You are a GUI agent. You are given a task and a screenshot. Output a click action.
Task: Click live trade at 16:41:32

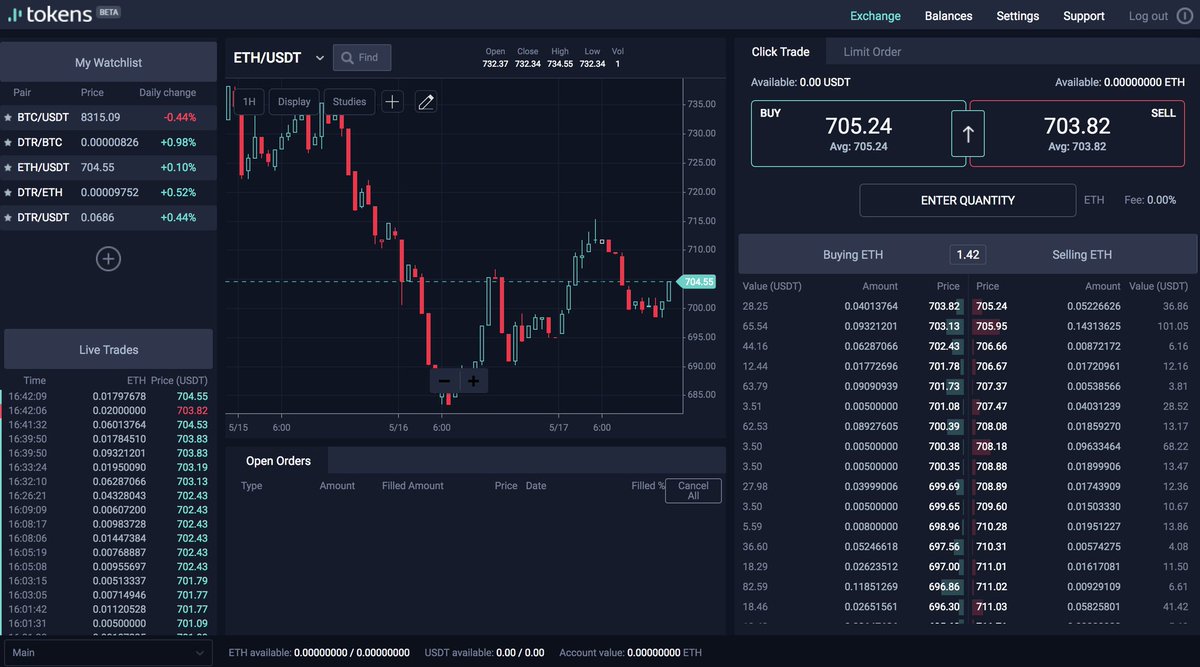coord(107,425)
